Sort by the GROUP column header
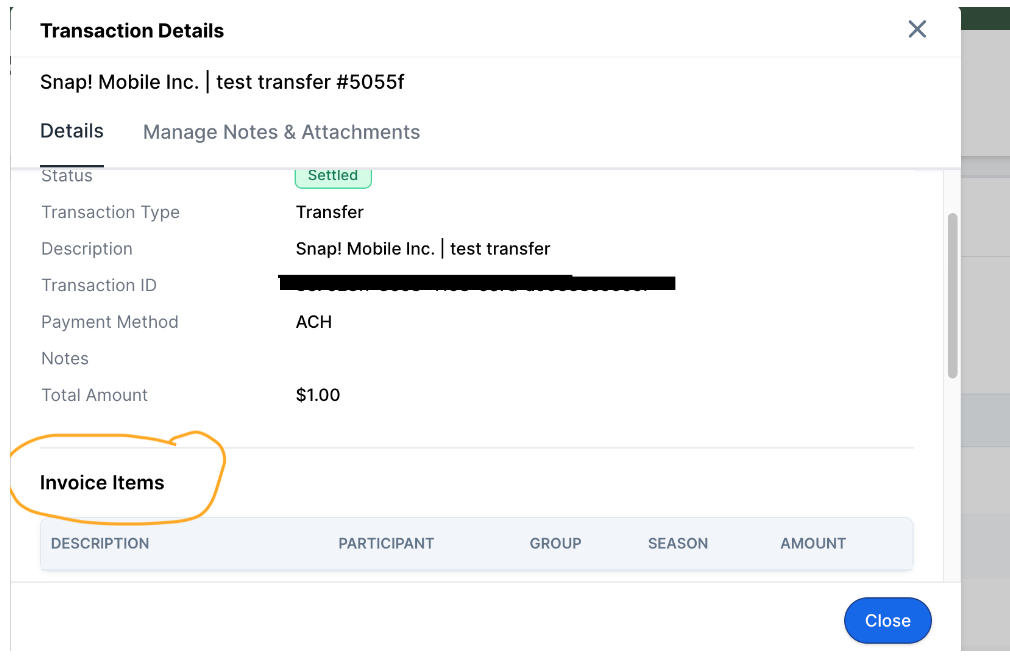 coord(555,543)
